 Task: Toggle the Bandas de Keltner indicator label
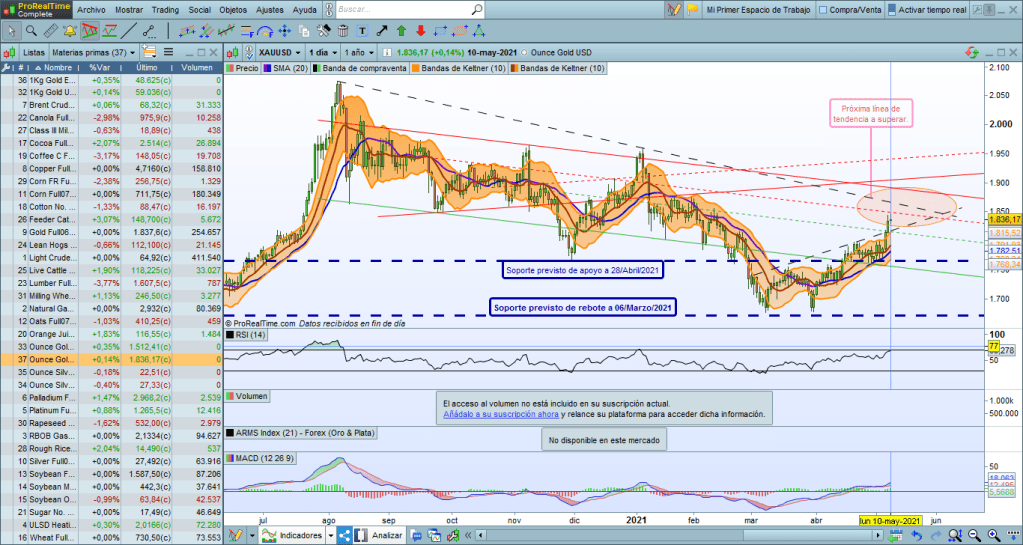tap(454, 68)
